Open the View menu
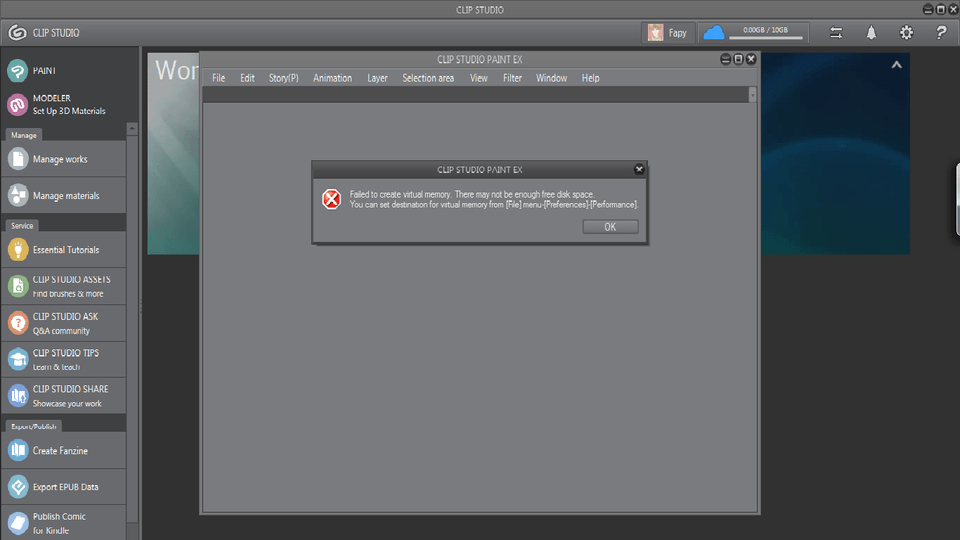960x540 pixels. point(479,78)
